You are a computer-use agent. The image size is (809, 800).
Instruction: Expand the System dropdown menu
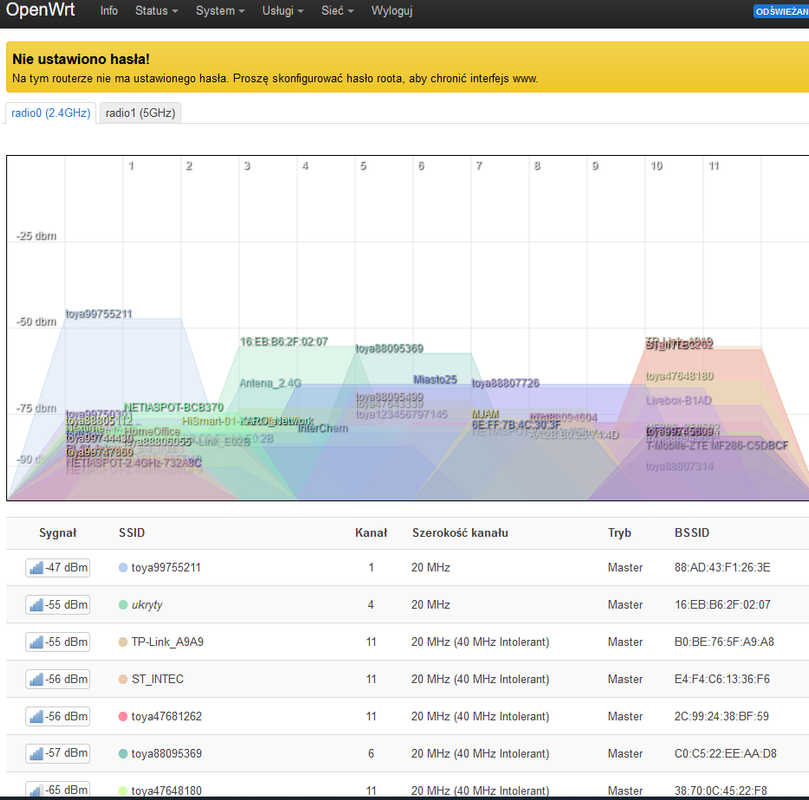pos(220,11)
